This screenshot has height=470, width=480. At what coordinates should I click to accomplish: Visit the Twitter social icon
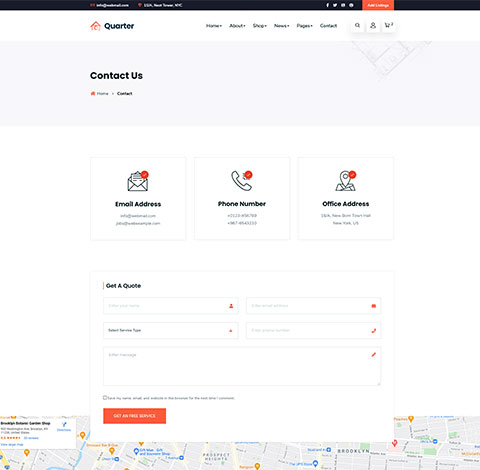coord(335,5)
